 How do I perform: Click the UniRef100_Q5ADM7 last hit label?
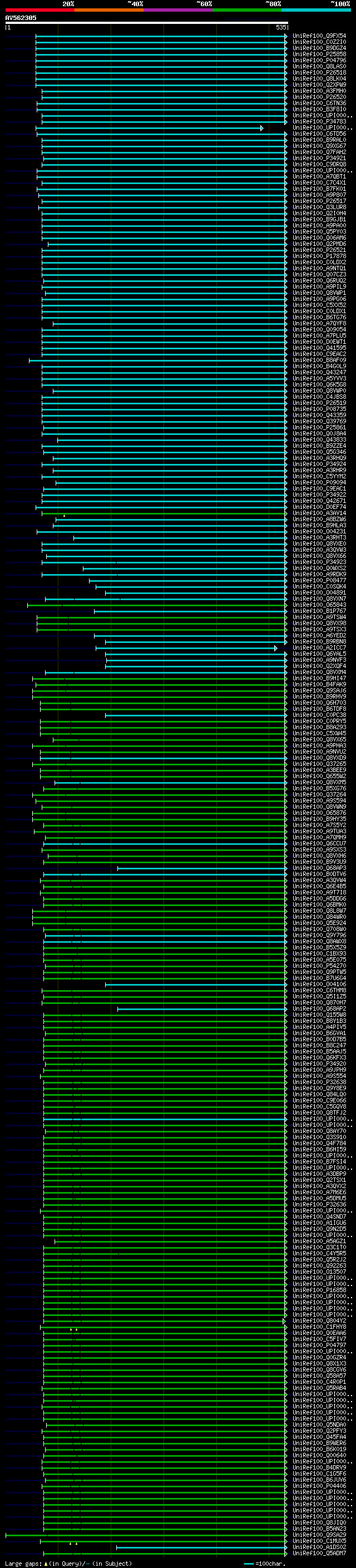[319, 1553]
